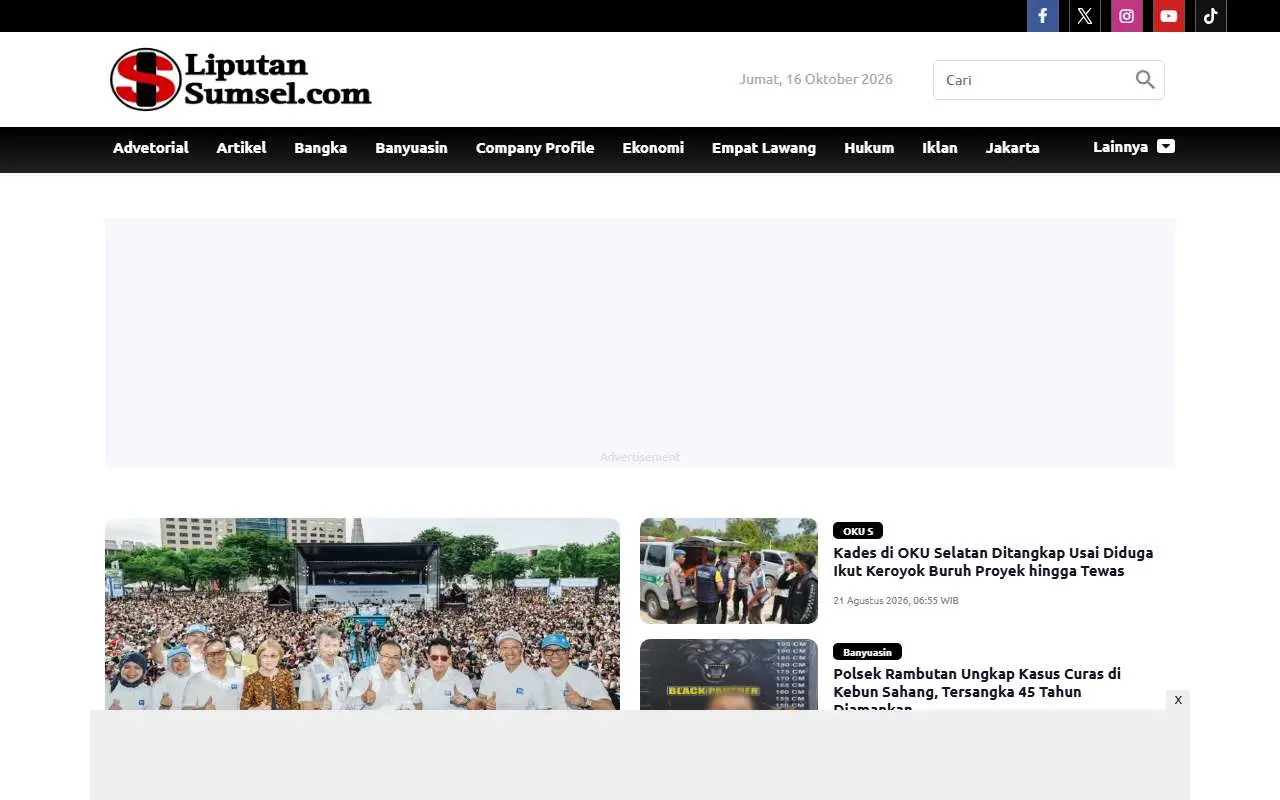Open the crowd event featured image

pos(362,614)
